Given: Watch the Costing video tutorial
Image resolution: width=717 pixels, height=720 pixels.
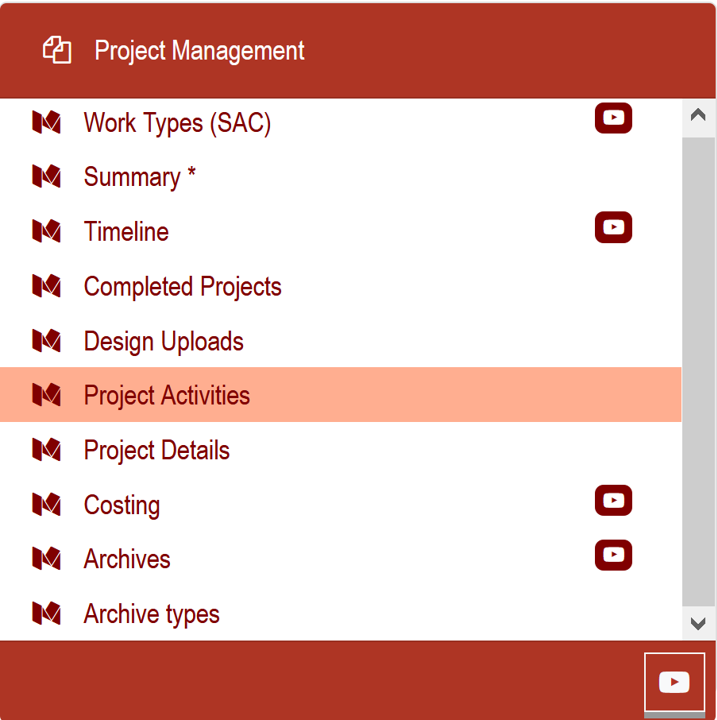Looking at the screenshot, I should [613, 500].
